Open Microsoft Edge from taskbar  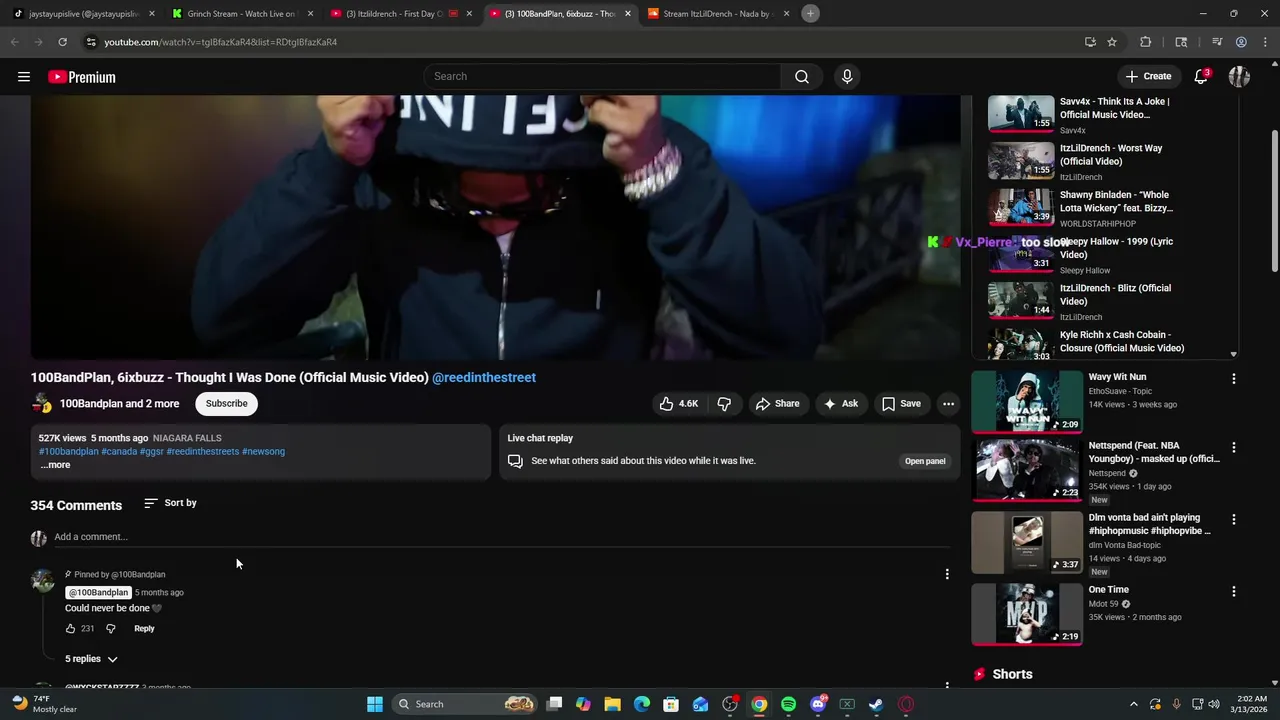tap(642, 704)
